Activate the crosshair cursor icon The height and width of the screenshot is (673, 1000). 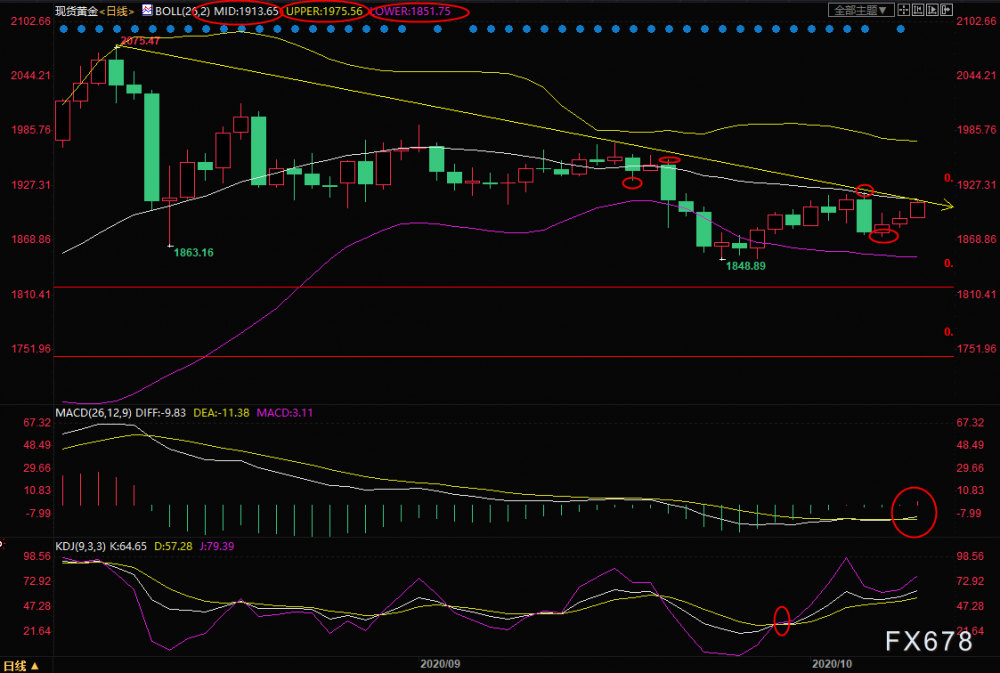[904, 10]
